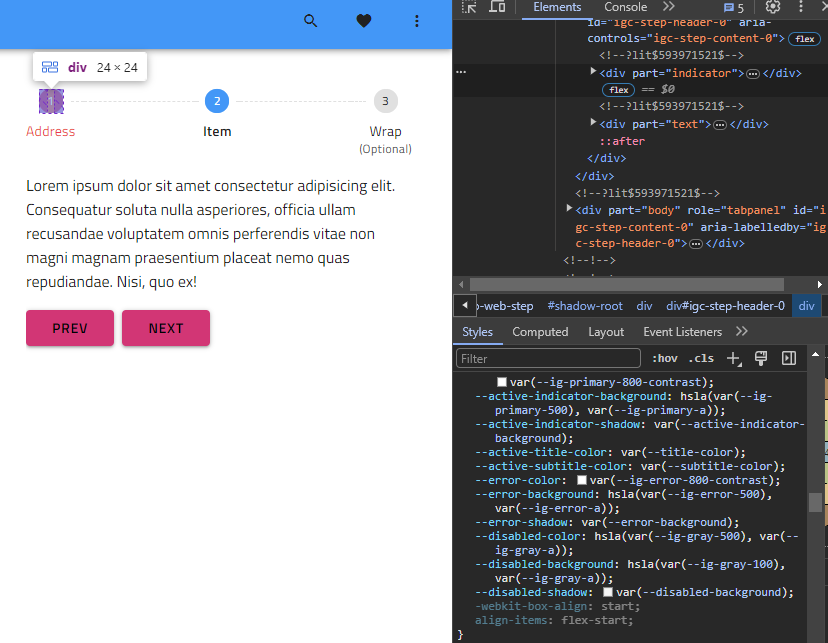Select div#igc-step-header-0 breadcrumb
Image resolution: width=828 pixels, height=643 pixels.
tap(725, 306)
